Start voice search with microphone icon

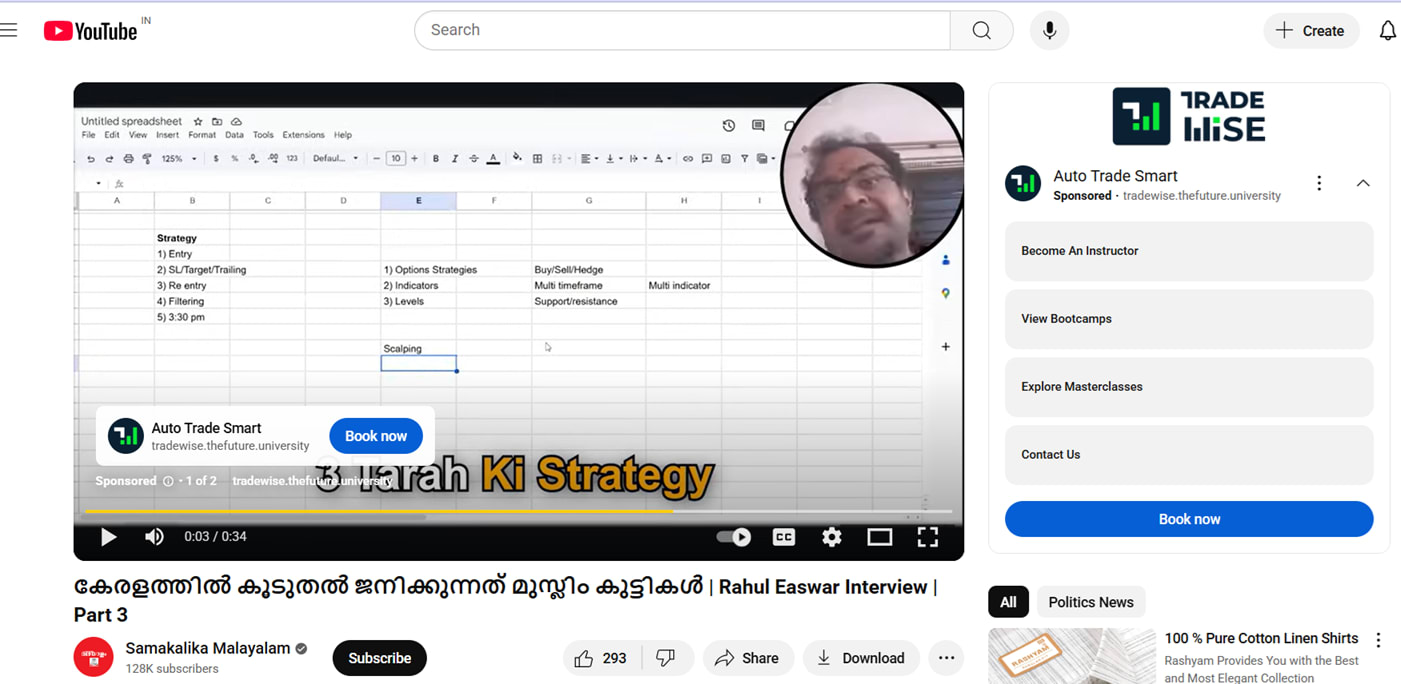point(1049,30)
